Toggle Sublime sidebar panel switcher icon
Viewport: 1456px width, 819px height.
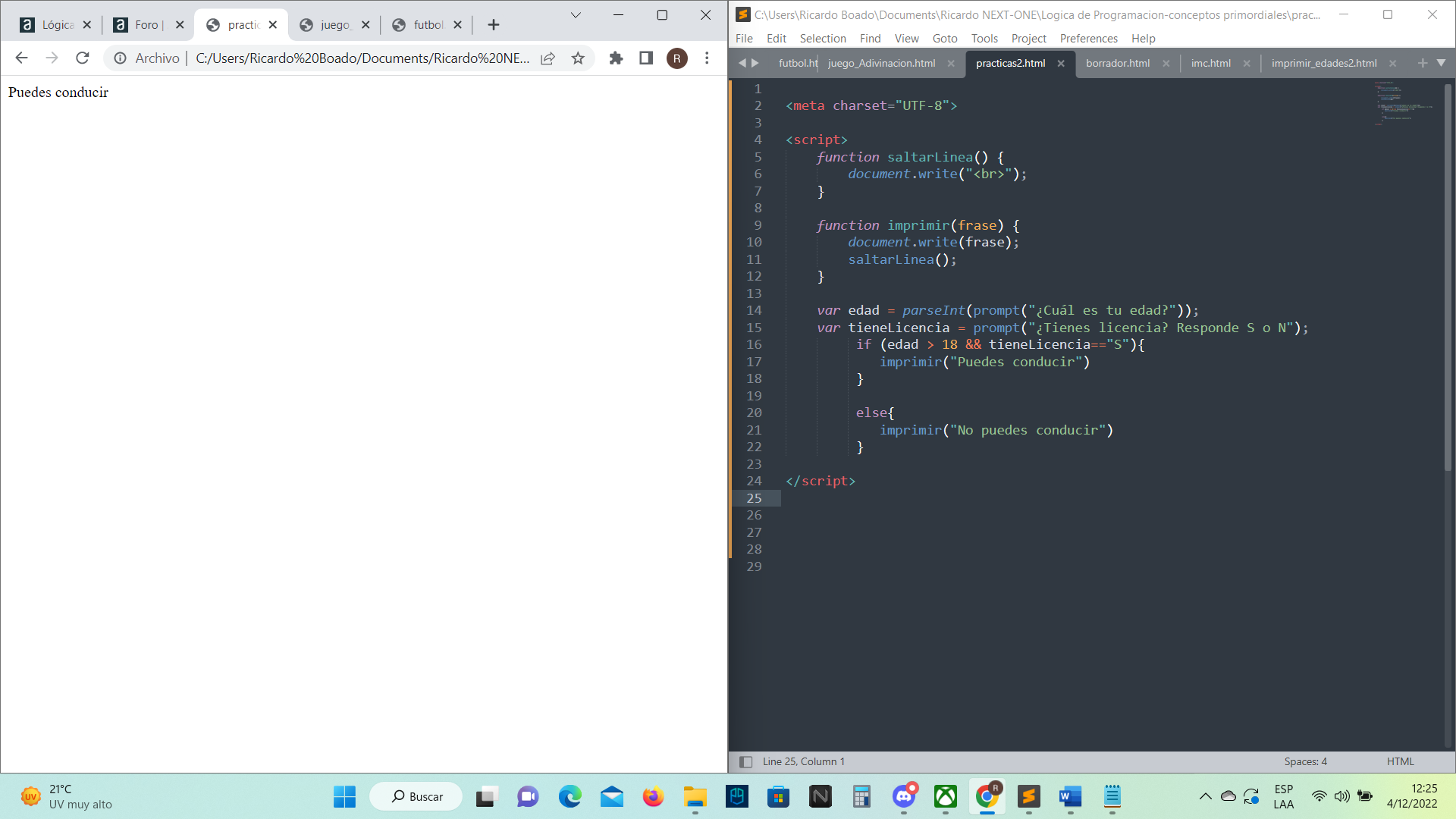[x=745, y=762]
